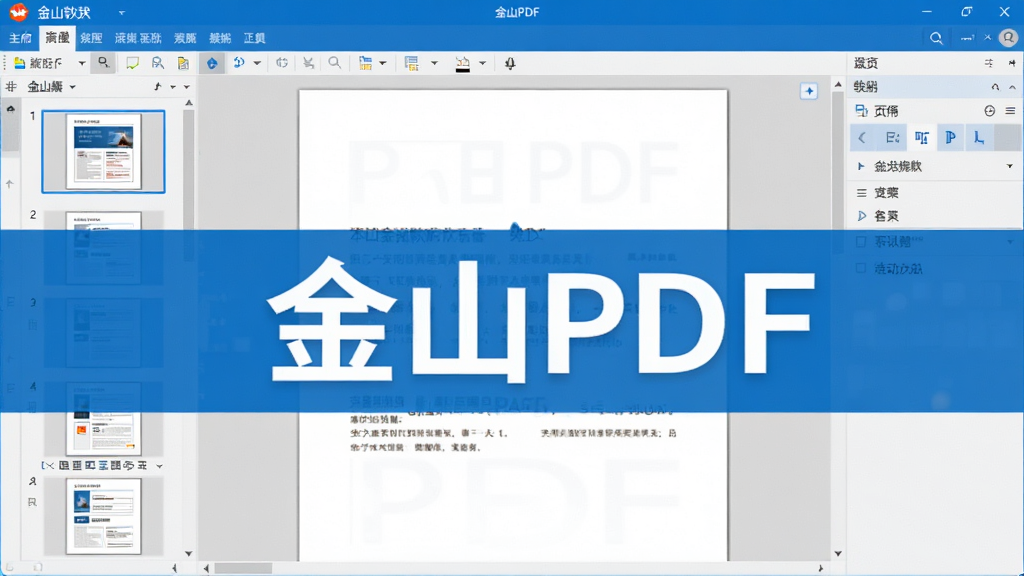Click the horizontal scrollbar right arrow
Image resolution: width=1024 pixels, height=576 pixels.
(820, 568)
